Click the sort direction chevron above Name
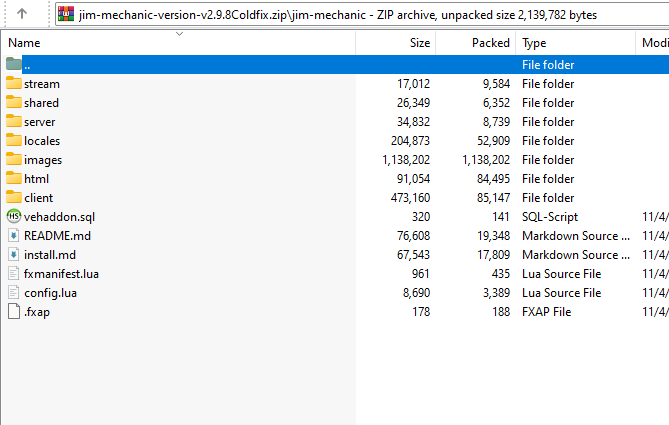This screenshot has width=669, height=425. pos(180,33)
